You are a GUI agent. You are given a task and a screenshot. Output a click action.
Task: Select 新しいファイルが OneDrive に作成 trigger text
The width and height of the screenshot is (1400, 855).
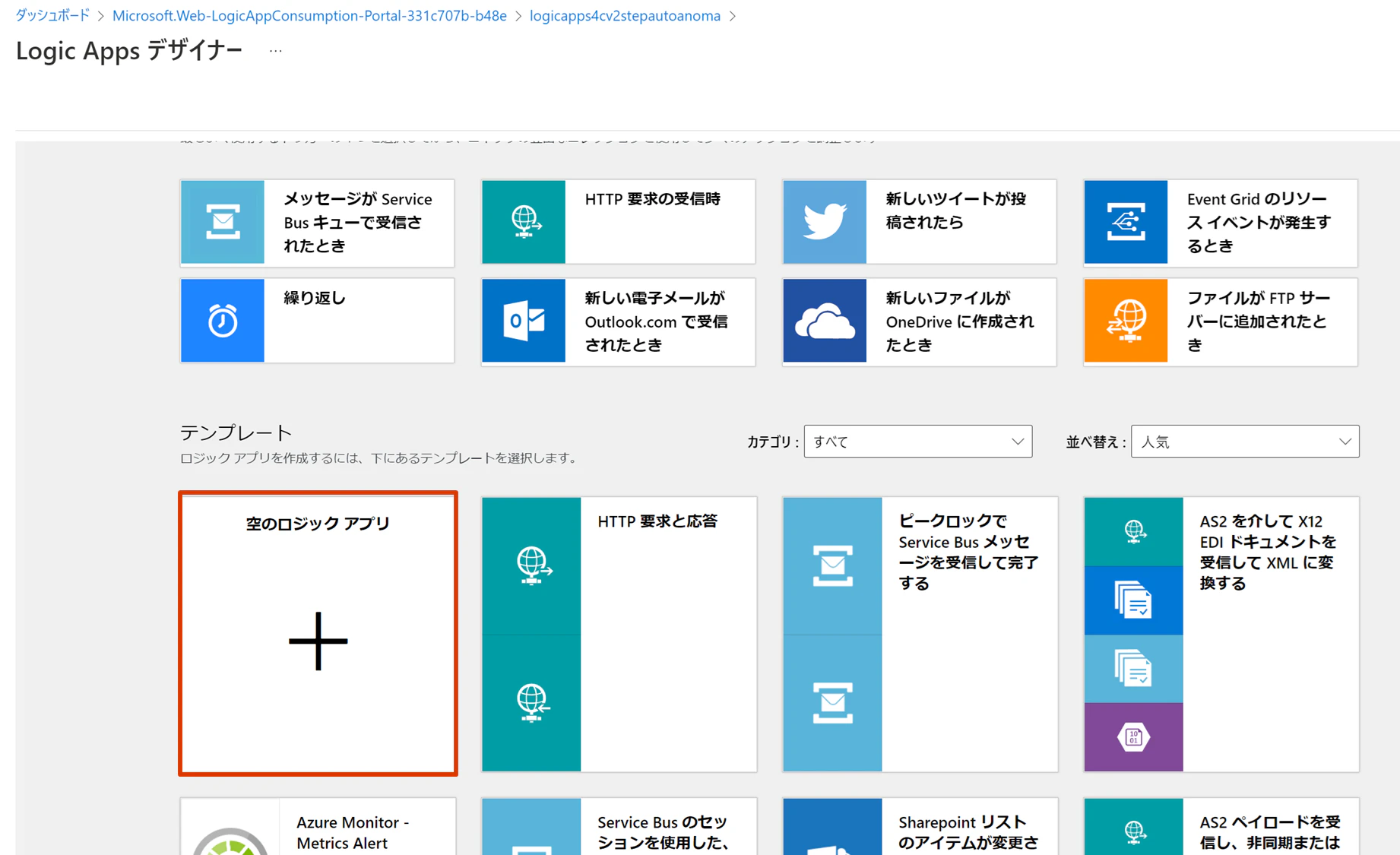coord(960,321)
